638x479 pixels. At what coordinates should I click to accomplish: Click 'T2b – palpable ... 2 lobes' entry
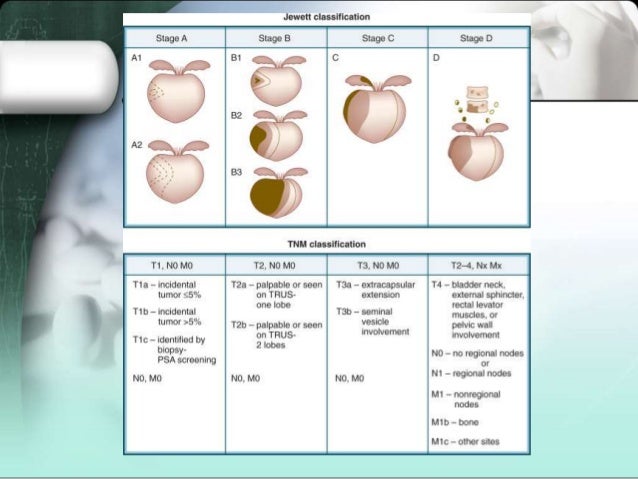[x=277, y=335]
